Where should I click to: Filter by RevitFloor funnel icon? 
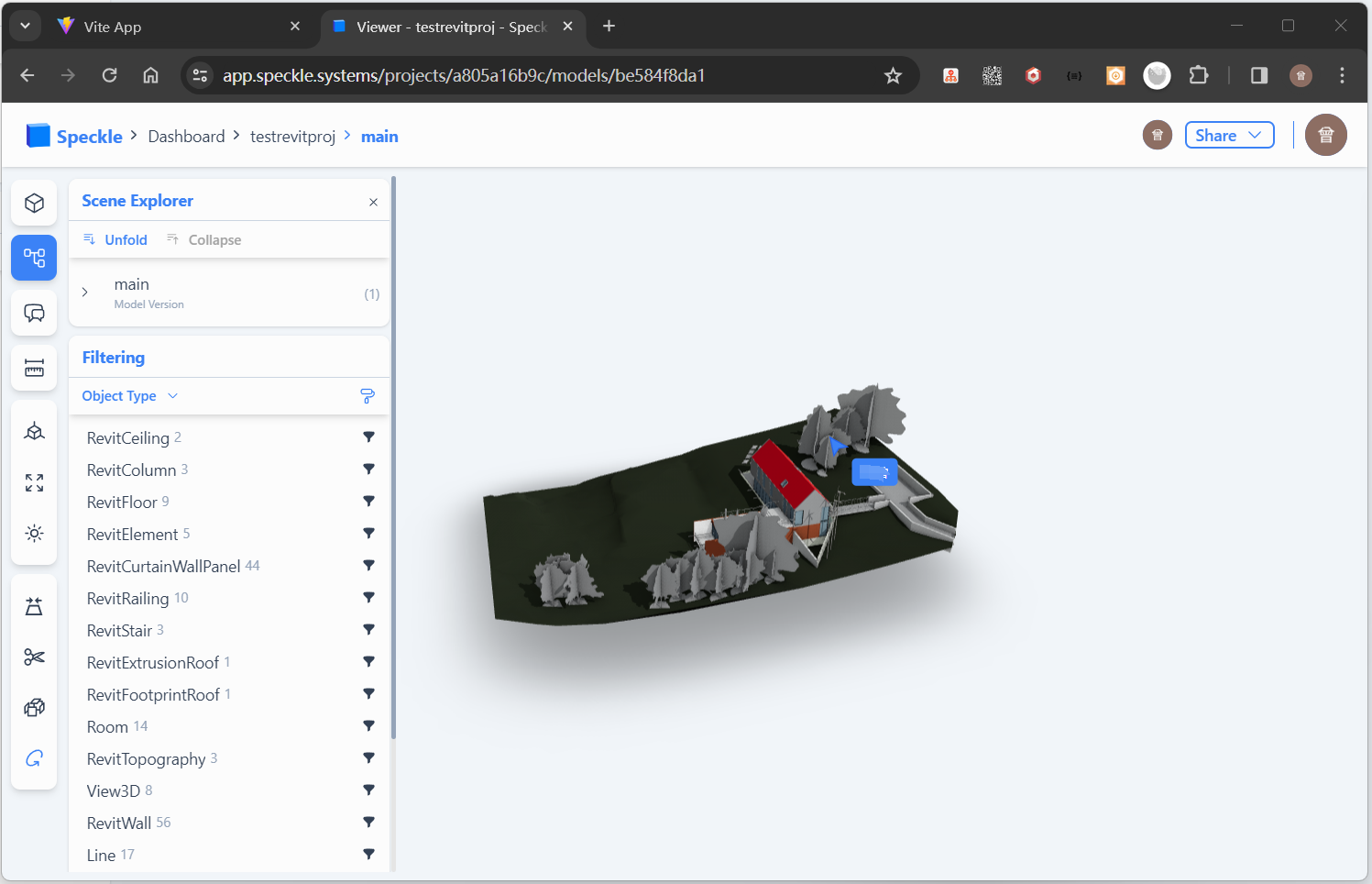pos(368,502)
